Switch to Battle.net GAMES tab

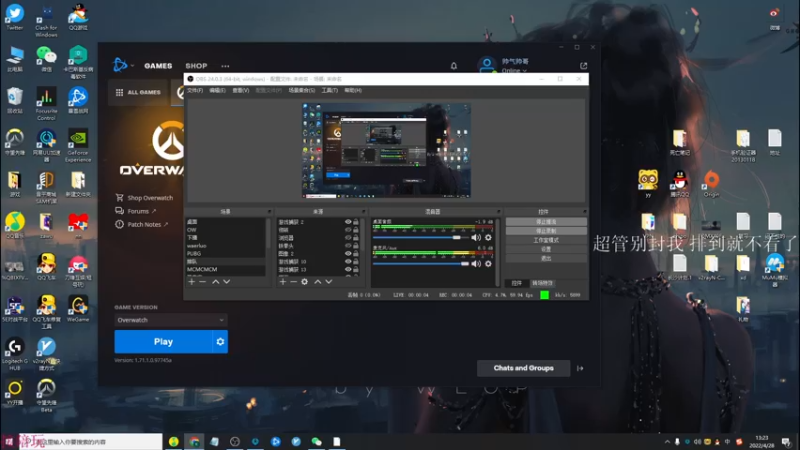[158, 66]
